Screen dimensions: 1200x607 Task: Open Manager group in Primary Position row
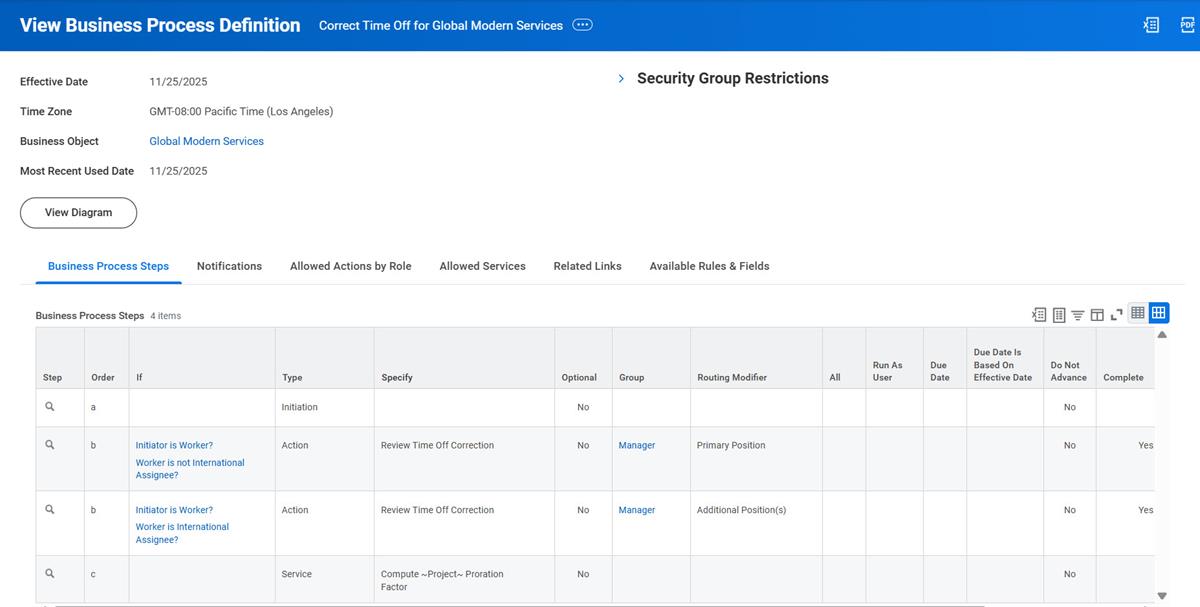[x=637, y=445]
